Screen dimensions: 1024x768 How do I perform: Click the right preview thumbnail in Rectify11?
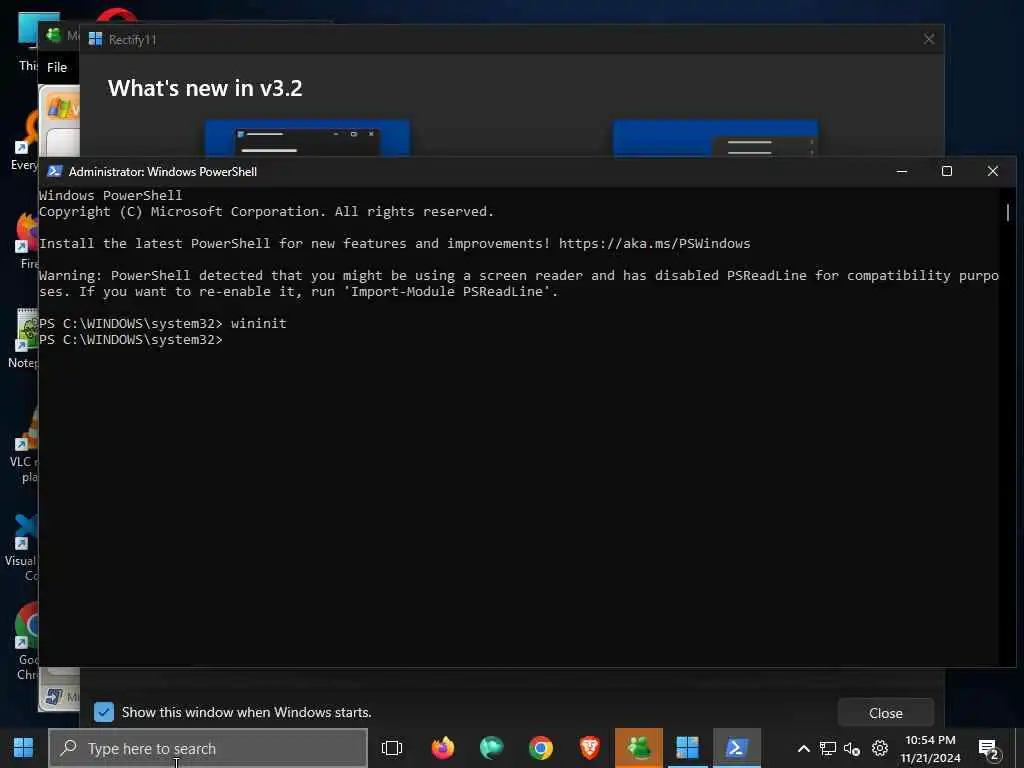tap(715, 138)
